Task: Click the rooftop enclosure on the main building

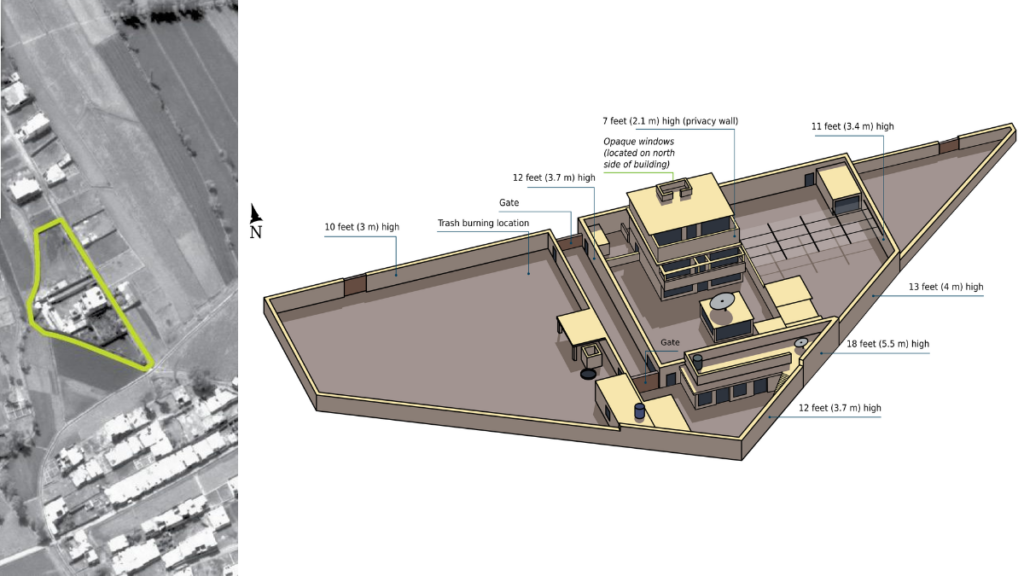Action: coord(673,189)
